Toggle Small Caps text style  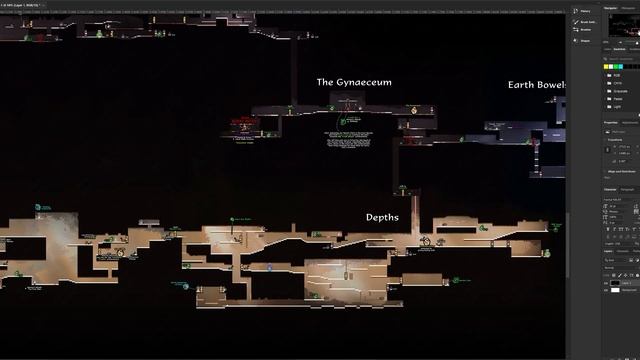tap(627, 229)
